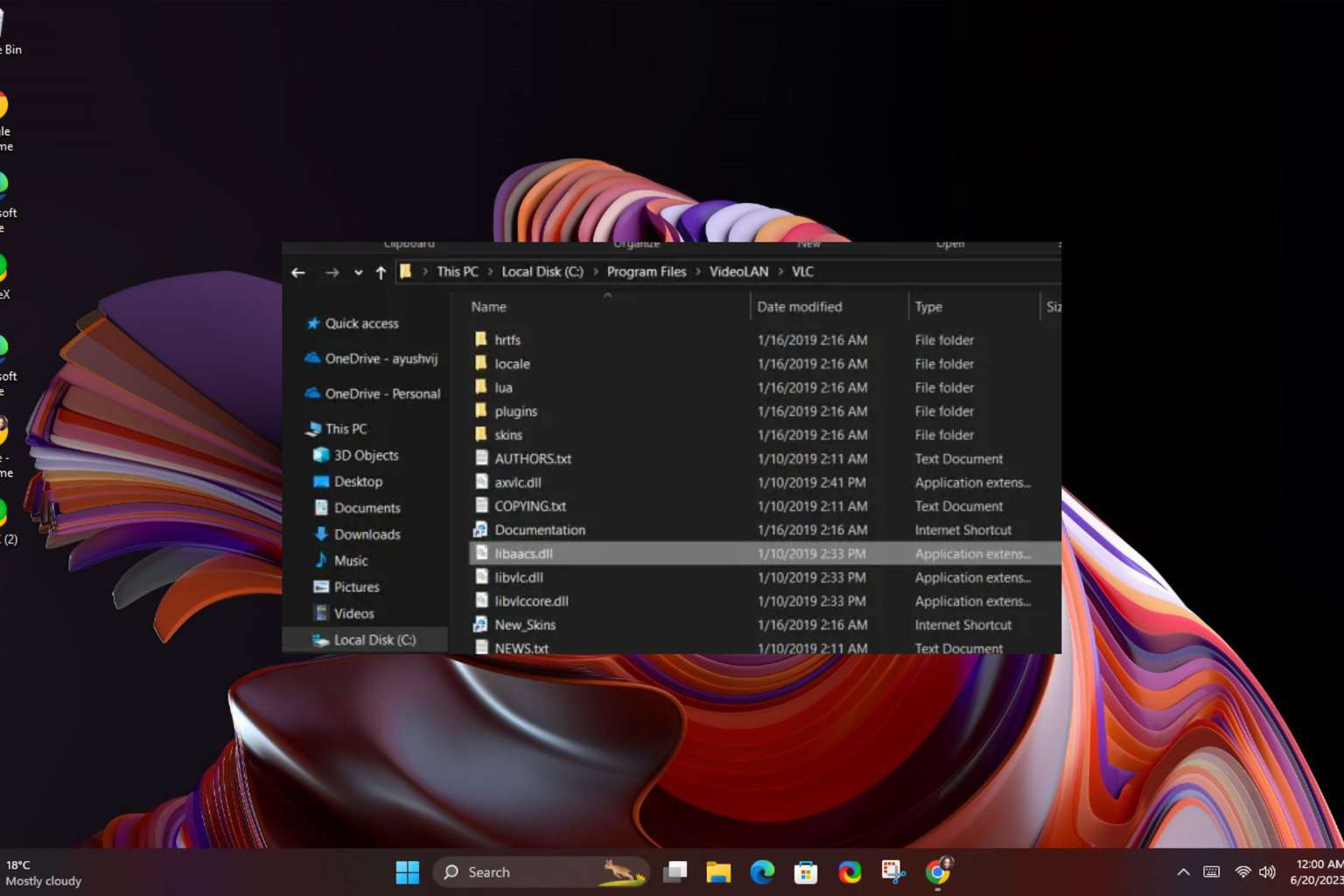
Task: Click the Forward navigation arrow
Action: pyautogui.click(x=332, y=272)
